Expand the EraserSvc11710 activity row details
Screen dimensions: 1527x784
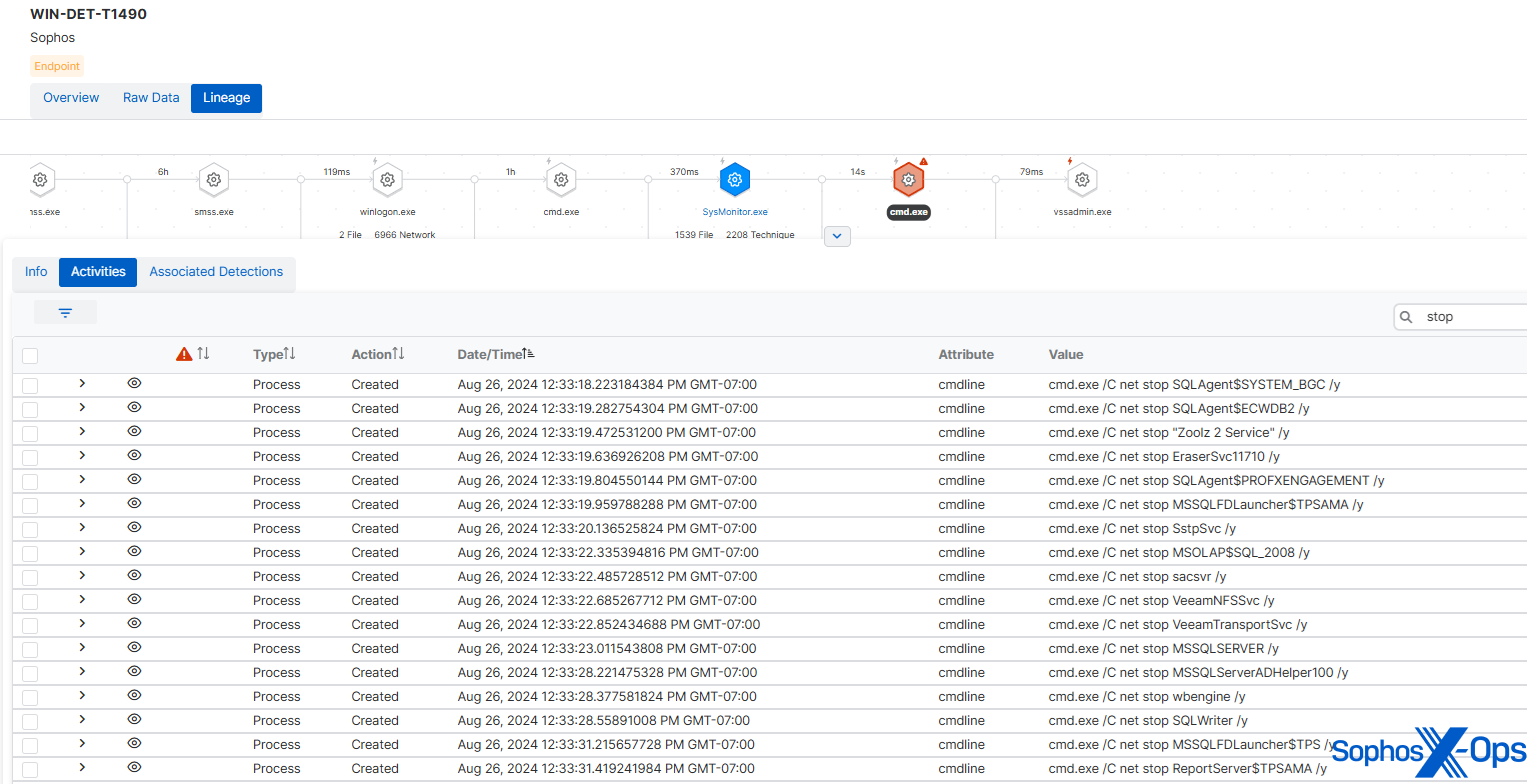click(82, 455)
